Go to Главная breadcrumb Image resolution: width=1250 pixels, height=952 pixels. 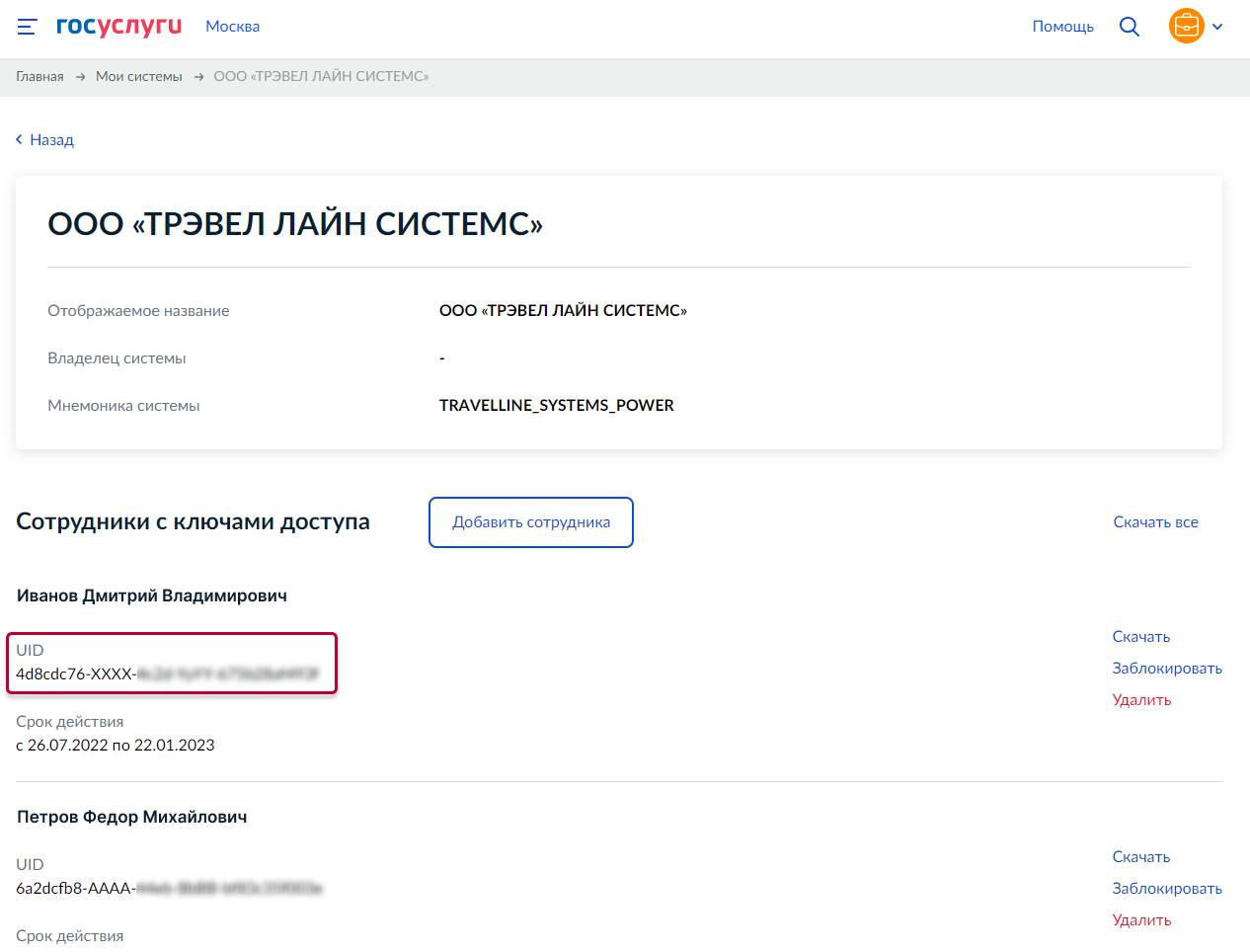point(39,76)
